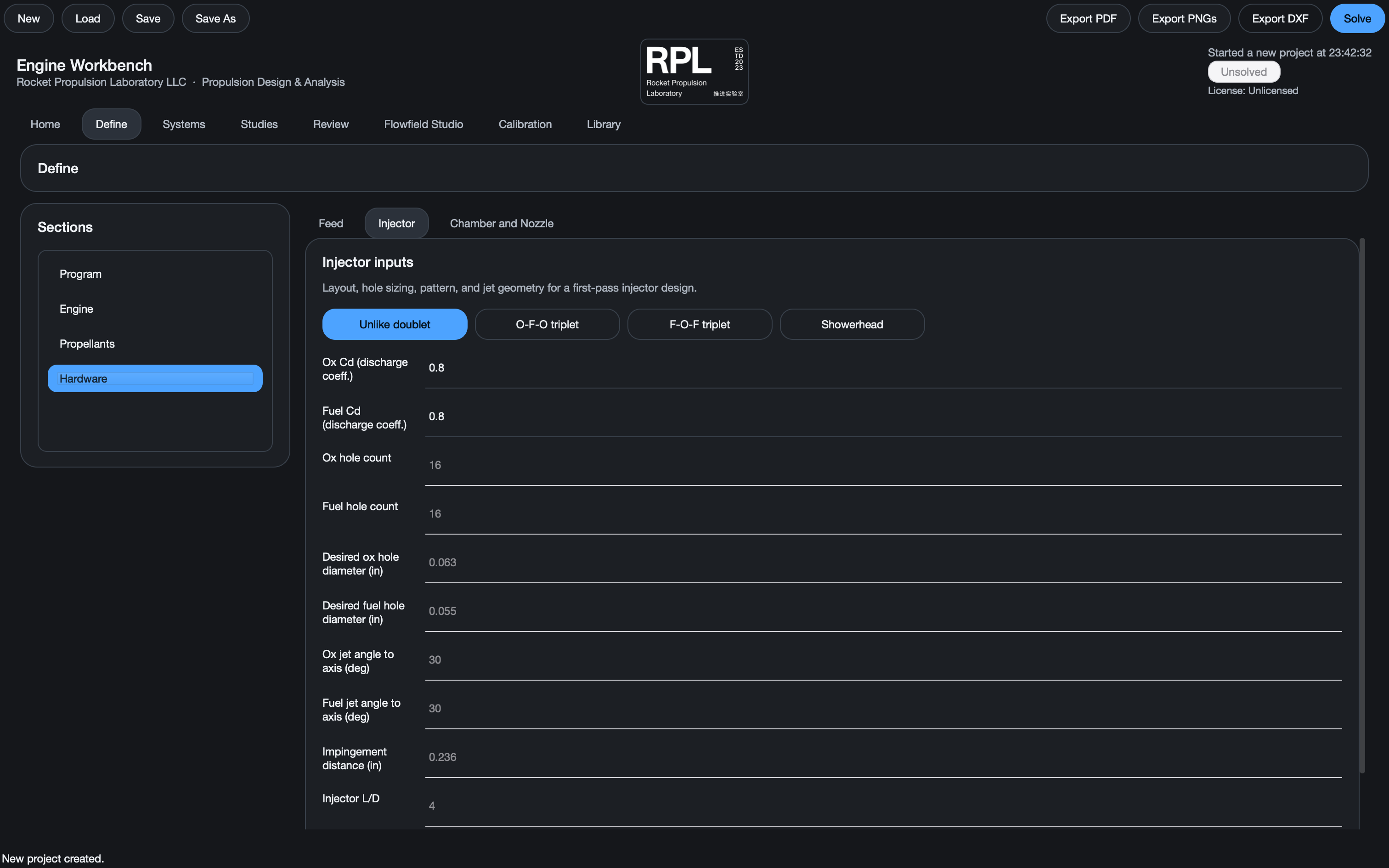Focus the Fuel jet angle to axis field
1389x868 pixels.
883,709
